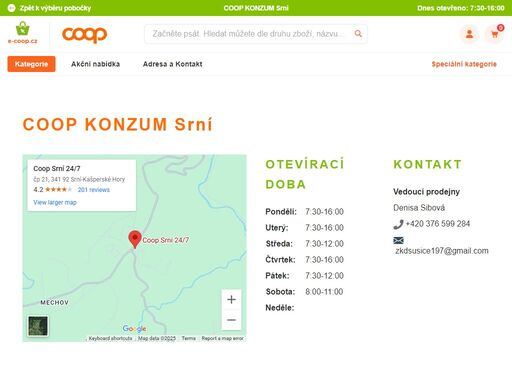Open the user account icon
Image resolution: width=512 pixels, height=384 pixels.
(469, 34)
